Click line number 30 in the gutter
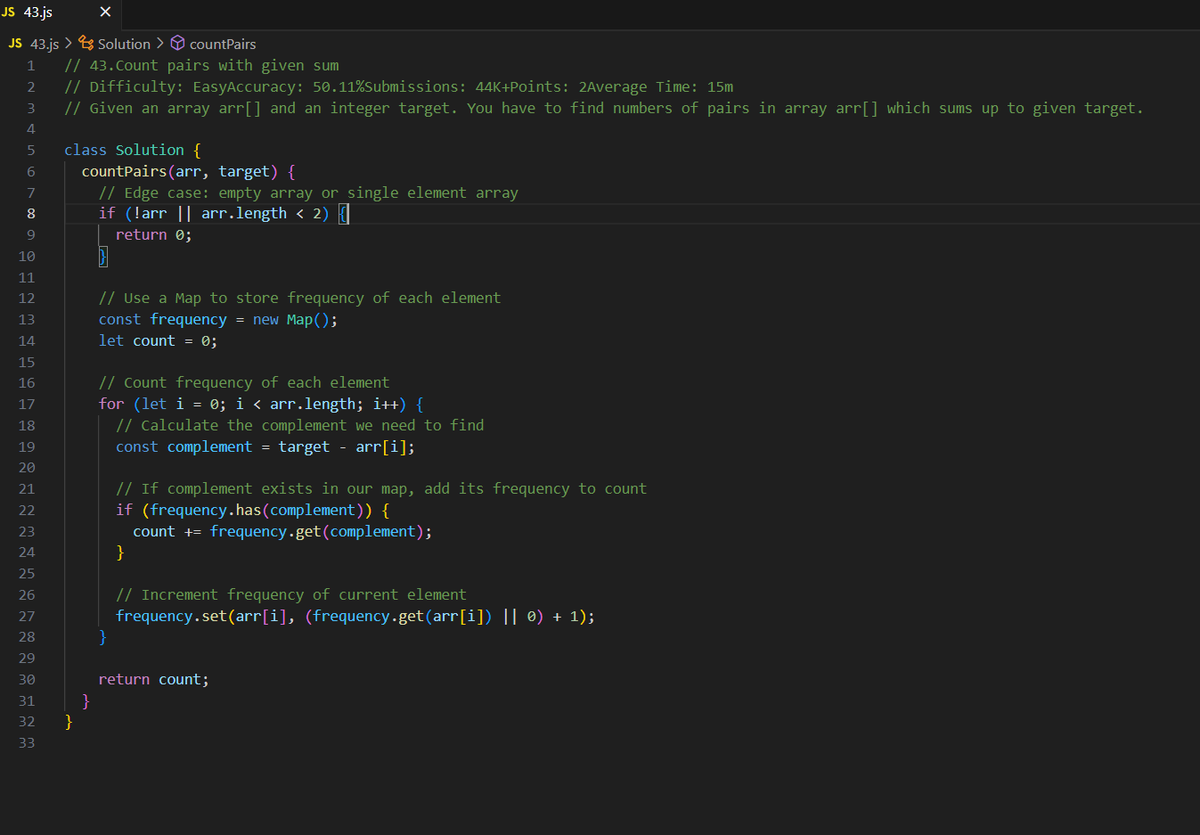The height and width of the screenshot is (835, 1200). click(27, 680)
